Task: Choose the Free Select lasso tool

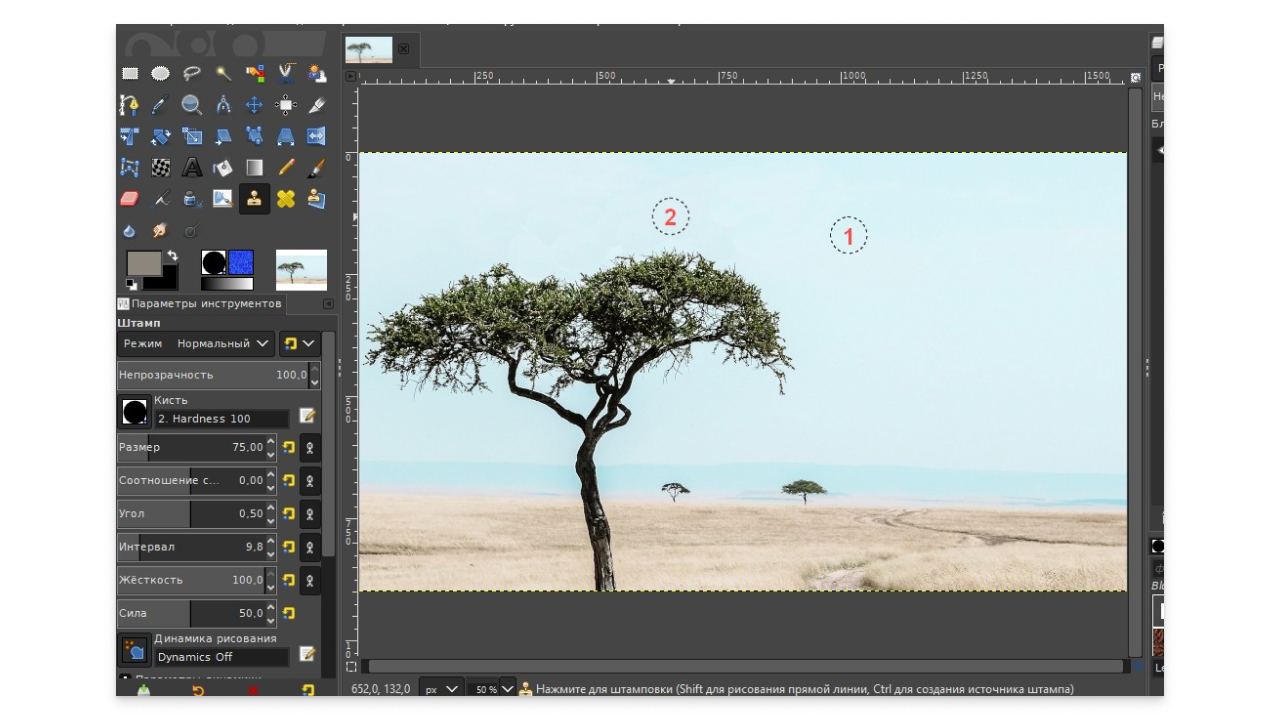Action: 192,73
